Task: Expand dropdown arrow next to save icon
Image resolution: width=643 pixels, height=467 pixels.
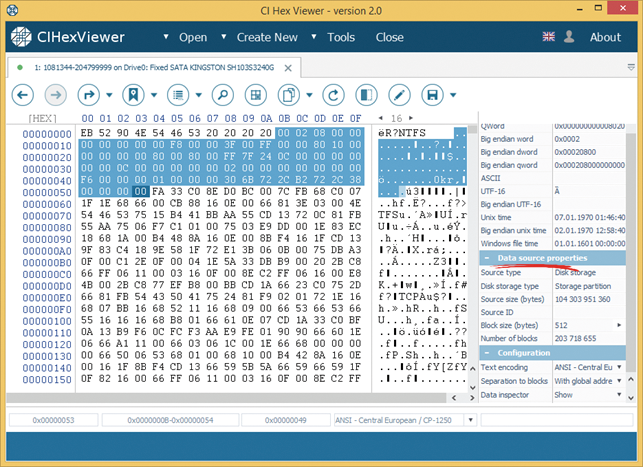Action: coord(453,95)
